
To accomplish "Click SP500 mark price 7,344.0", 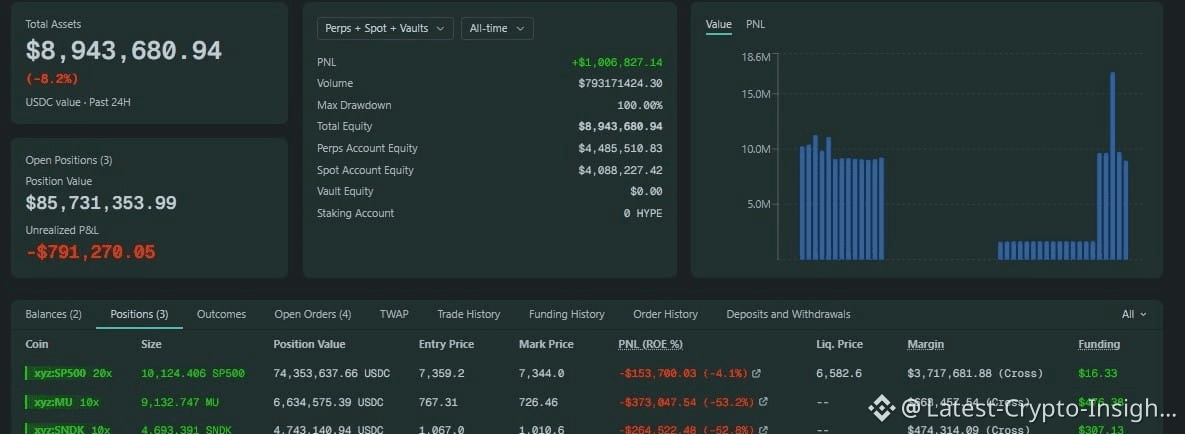I will [541, 374].
